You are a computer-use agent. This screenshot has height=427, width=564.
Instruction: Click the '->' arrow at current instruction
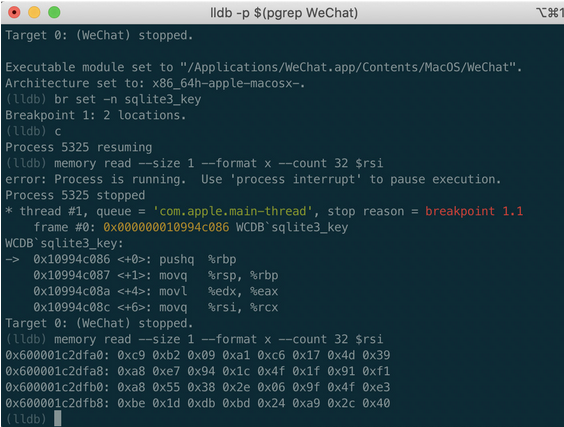(x=13, y=259)
